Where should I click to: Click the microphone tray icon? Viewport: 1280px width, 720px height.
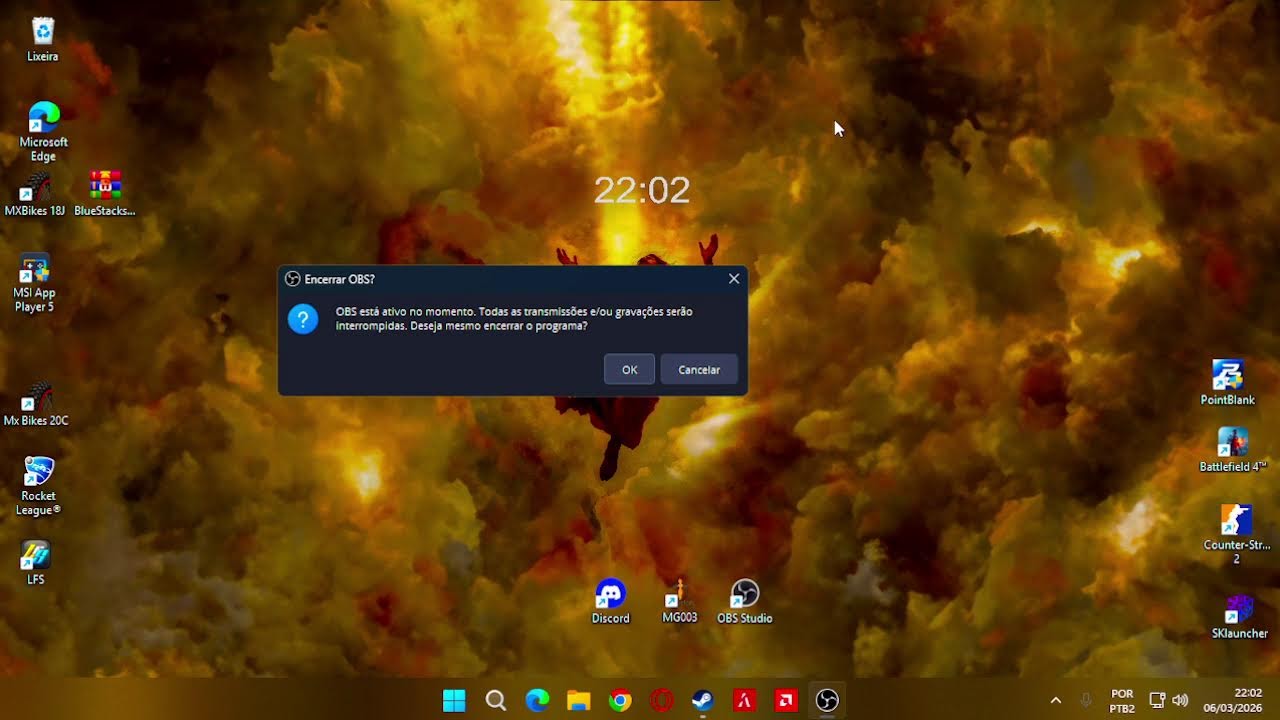tap(1086, 701)
